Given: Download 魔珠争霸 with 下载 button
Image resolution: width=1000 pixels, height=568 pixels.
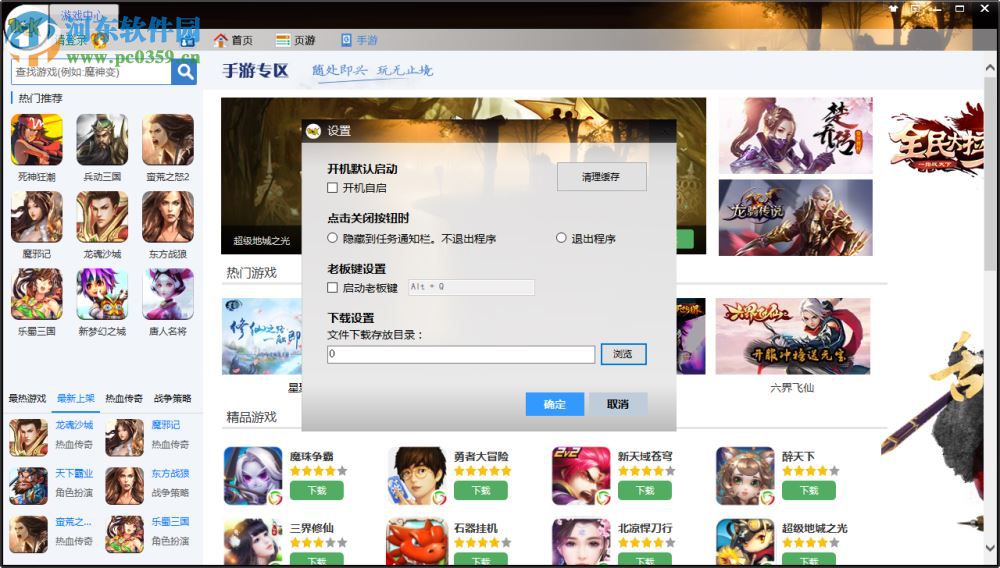Looking at the screenshot, I should tap(317, 491).
